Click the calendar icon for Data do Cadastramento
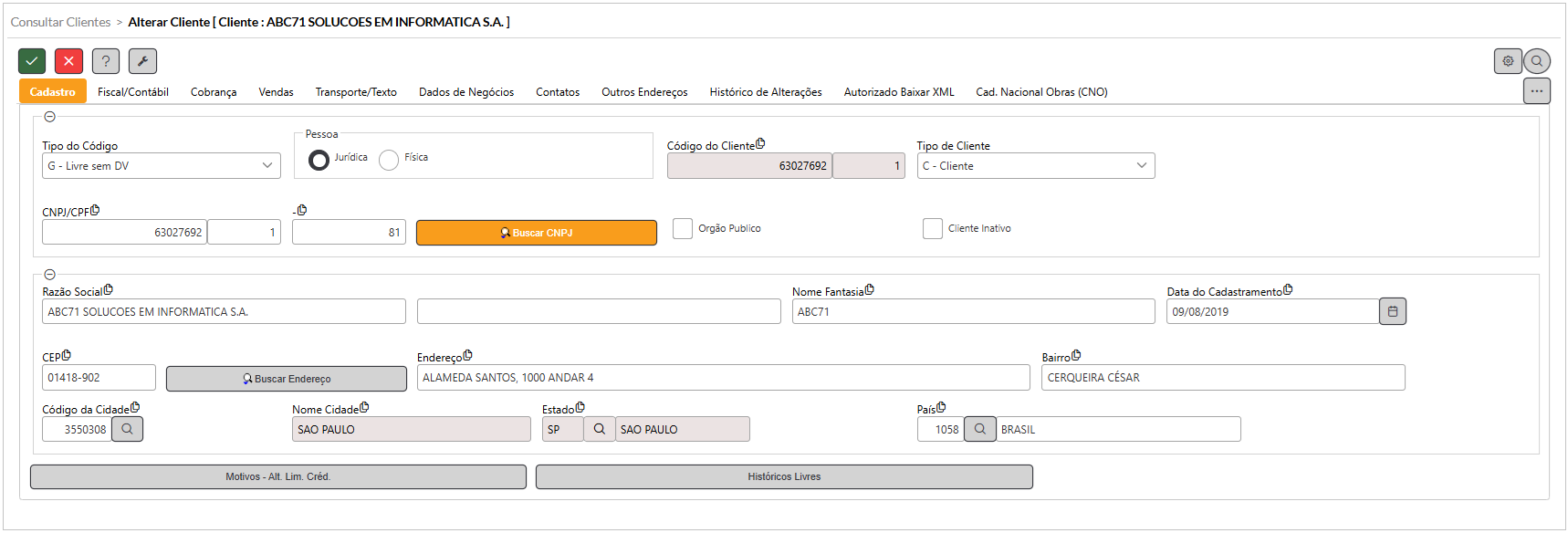1568x533 pixels. pos(1393,311)
